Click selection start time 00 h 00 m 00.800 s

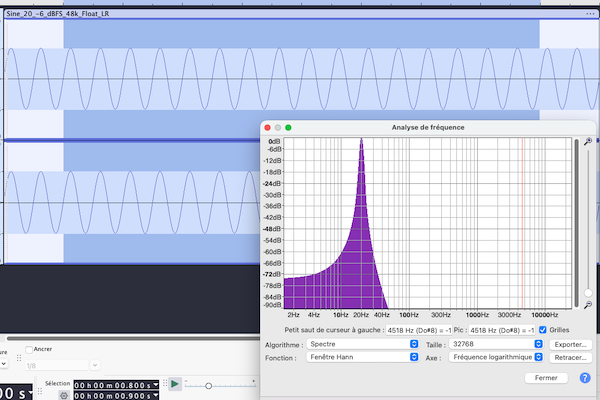113,385
